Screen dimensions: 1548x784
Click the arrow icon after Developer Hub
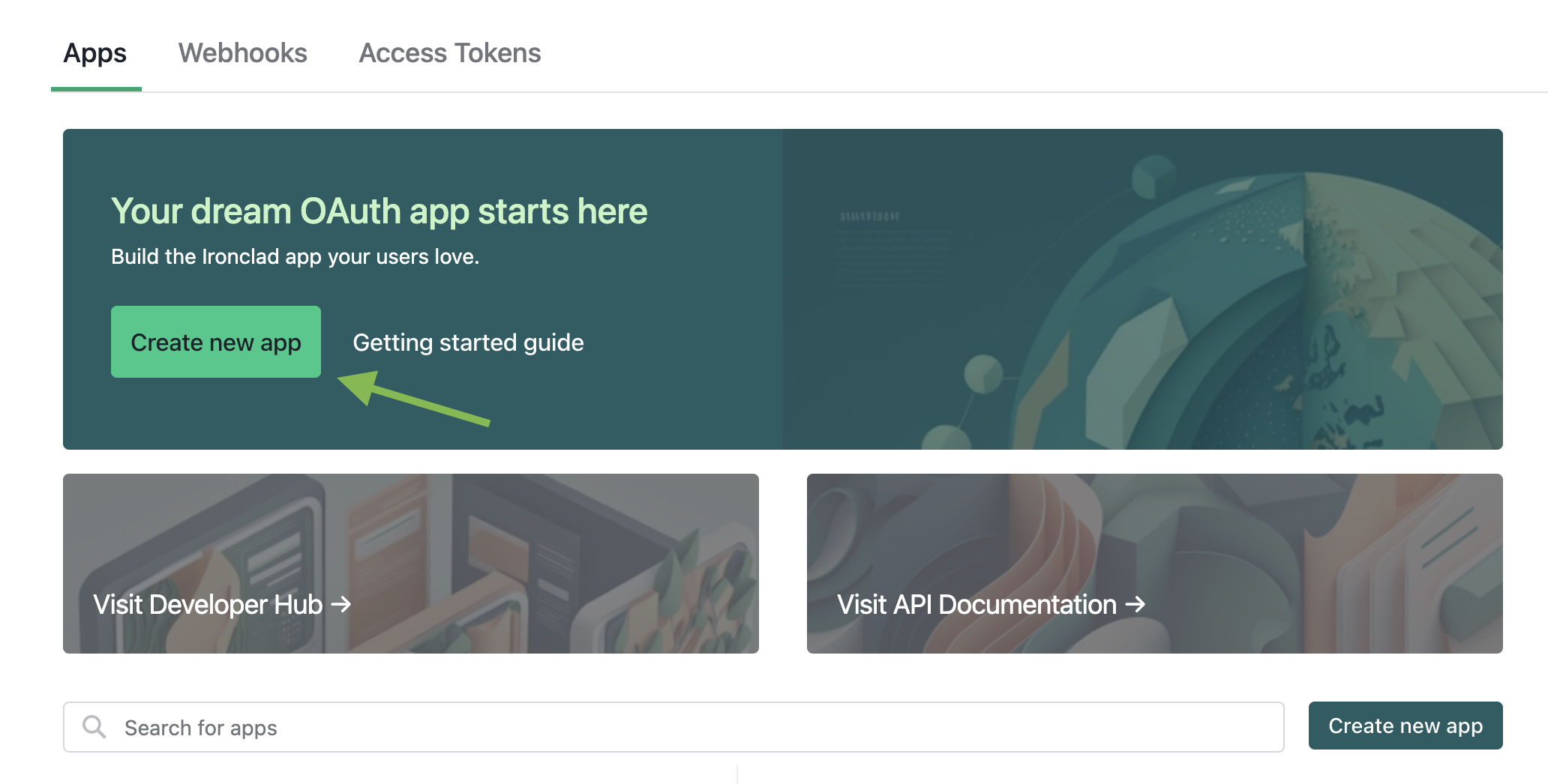pyautogui.click(x=342, y=604)
